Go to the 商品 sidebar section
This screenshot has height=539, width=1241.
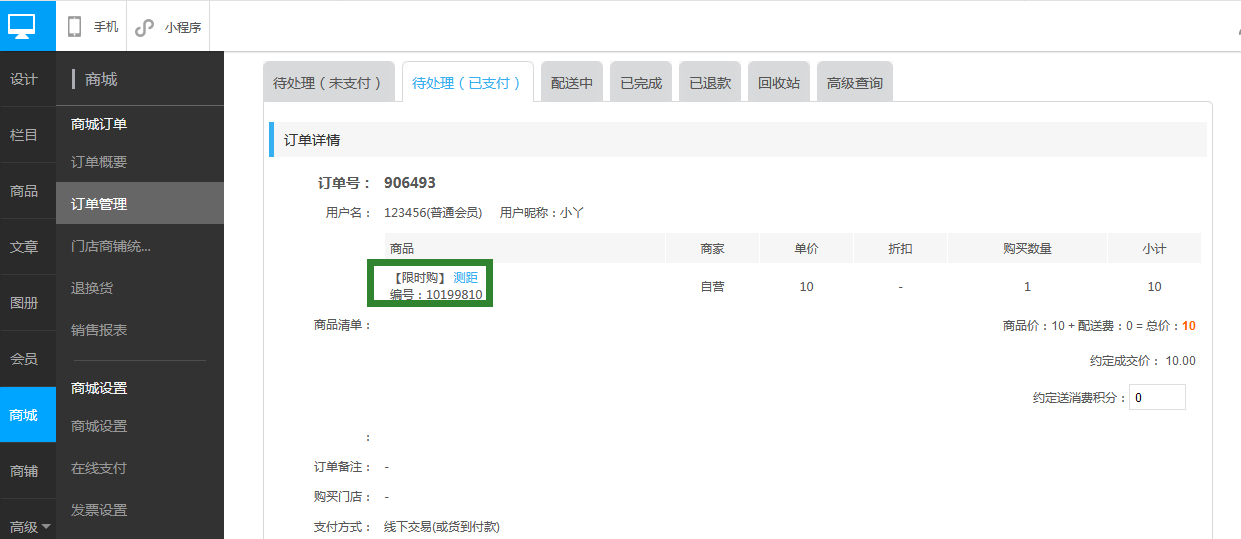click(24, 191)
